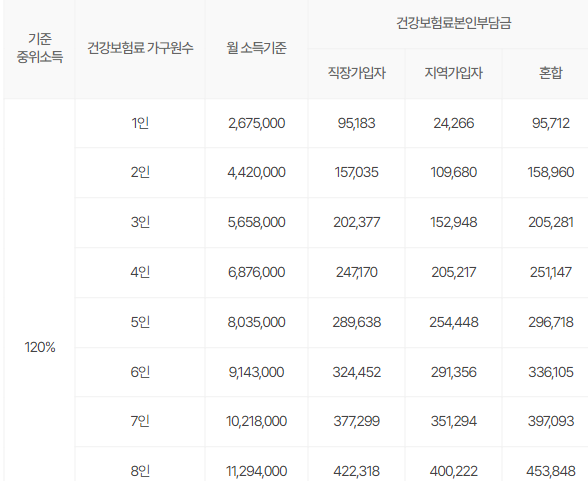588x481 pixels.
Task: Click the '지역가입자' sub-header
Action: pyautogui.click(x=454, y=73)
